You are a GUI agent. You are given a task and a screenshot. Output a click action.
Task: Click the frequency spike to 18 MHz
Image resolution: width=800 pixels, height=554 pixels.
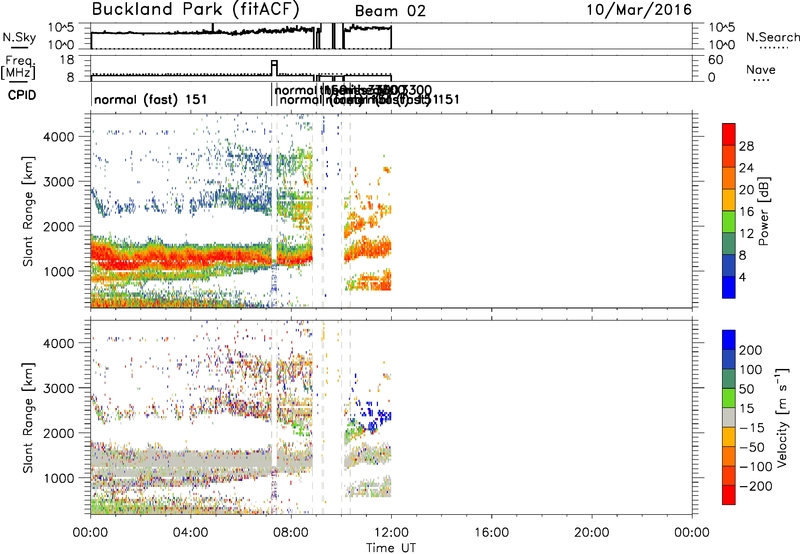[274, 67]
